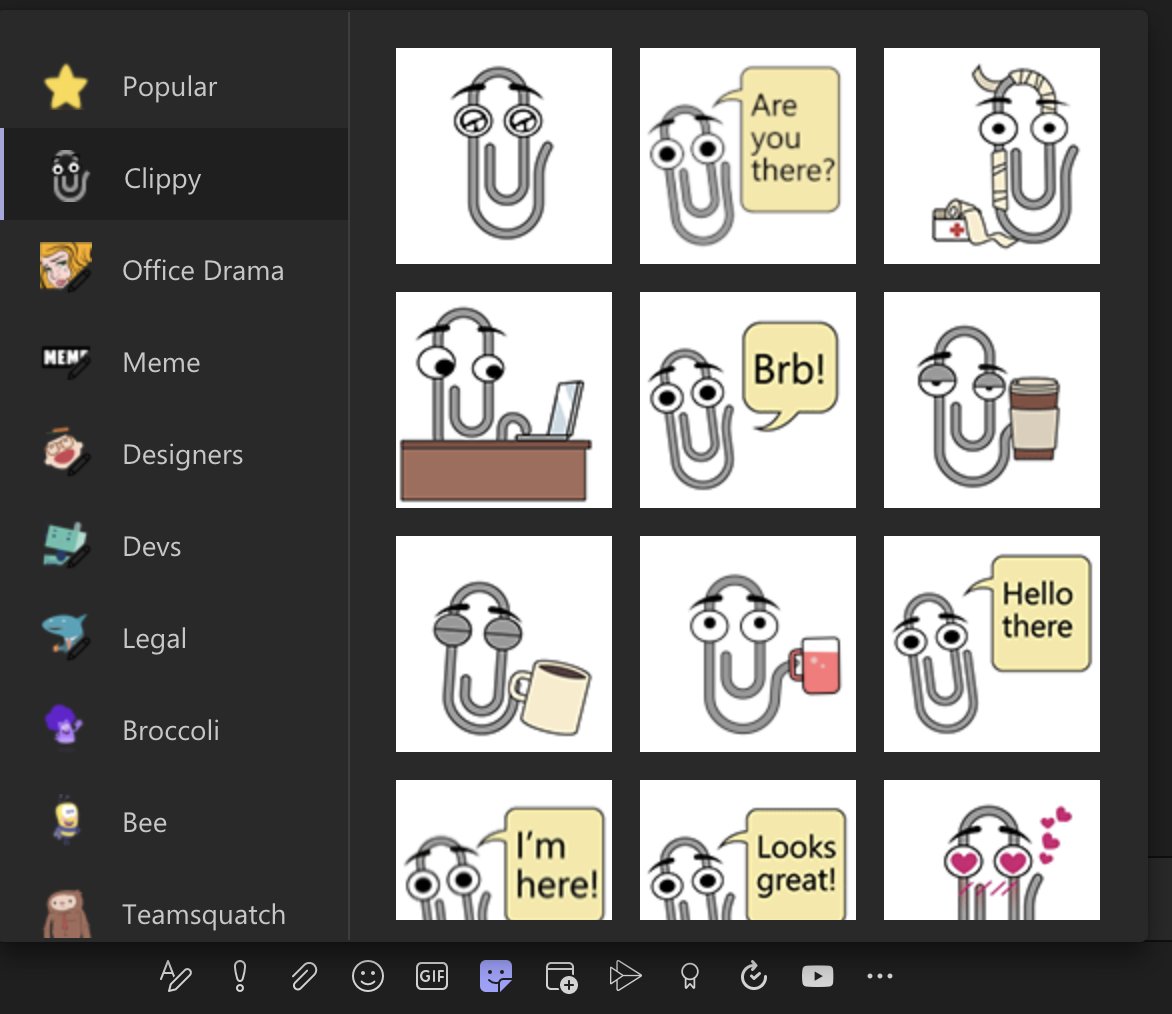
Task: Select the bandaged Clippy sticker
Action: coord(992,156)
